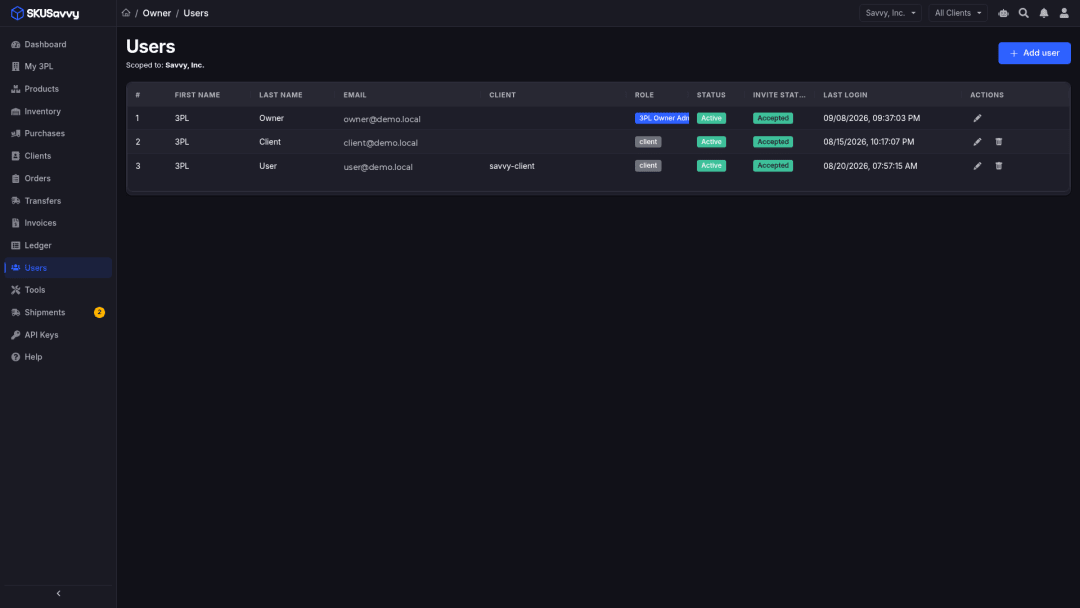Image resolution: width=1080 pixels, height=608 pixels.
Task: Open the user profile icon
Action: 1064,13
